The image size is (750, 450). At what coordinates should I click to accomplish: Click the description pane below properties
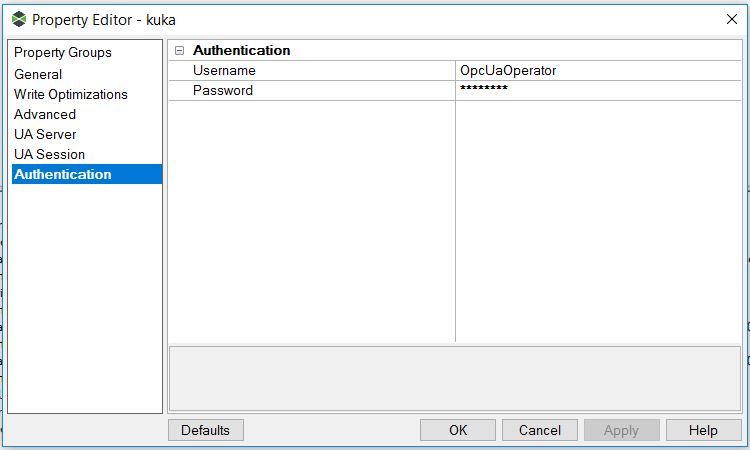click(455, 378)
